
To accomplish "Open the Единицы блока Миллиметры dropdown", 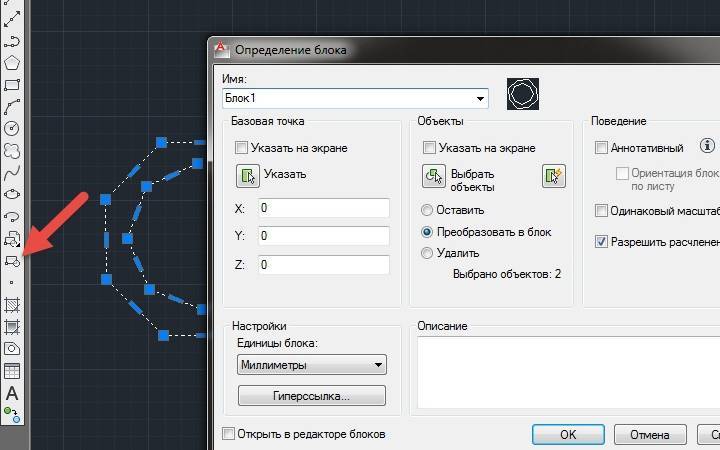I will [312, 365].
